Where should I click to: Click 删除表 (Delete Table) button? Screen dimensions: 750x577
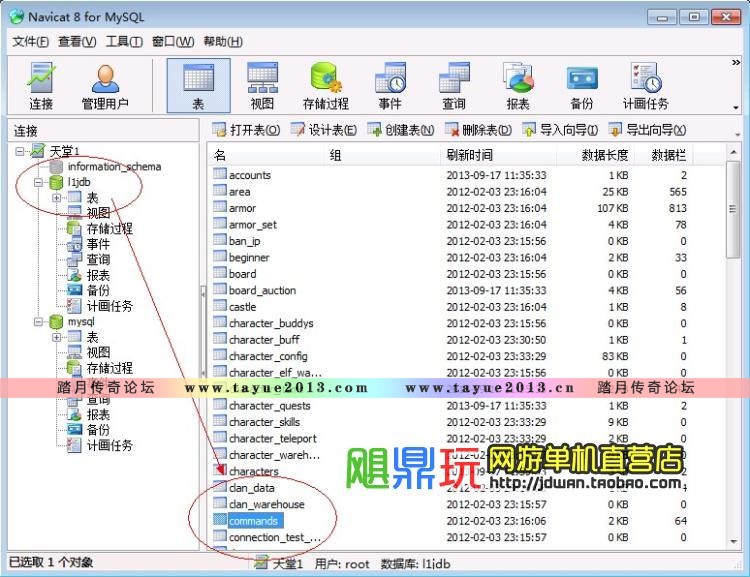tap(478, 130)
